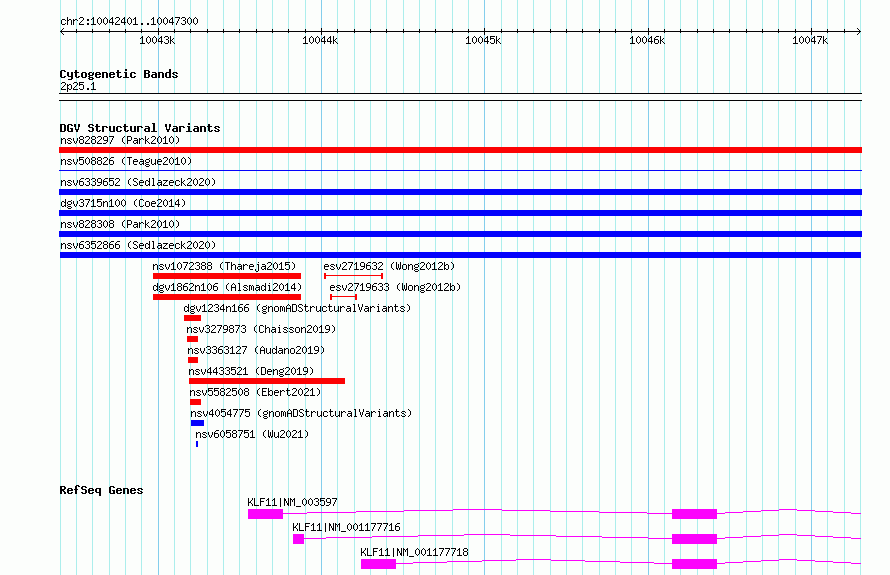Click the esv2719632 red bracket glyph

pyautogui.click(x=353, y=276)
